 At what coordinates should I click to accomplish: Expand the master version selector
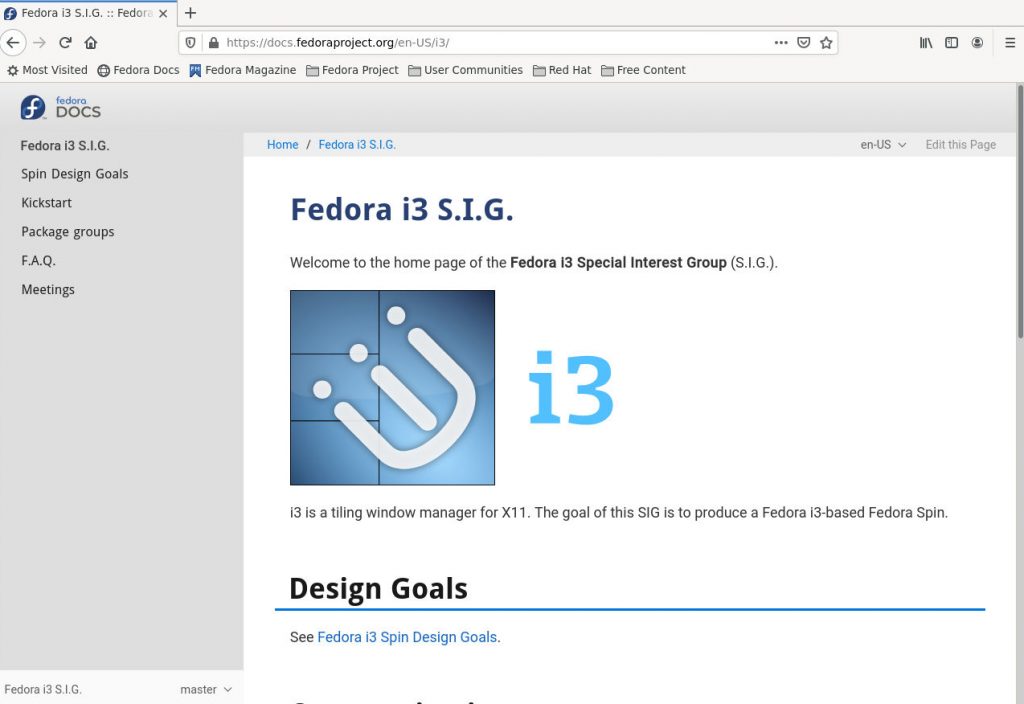[x=206, y=690]
